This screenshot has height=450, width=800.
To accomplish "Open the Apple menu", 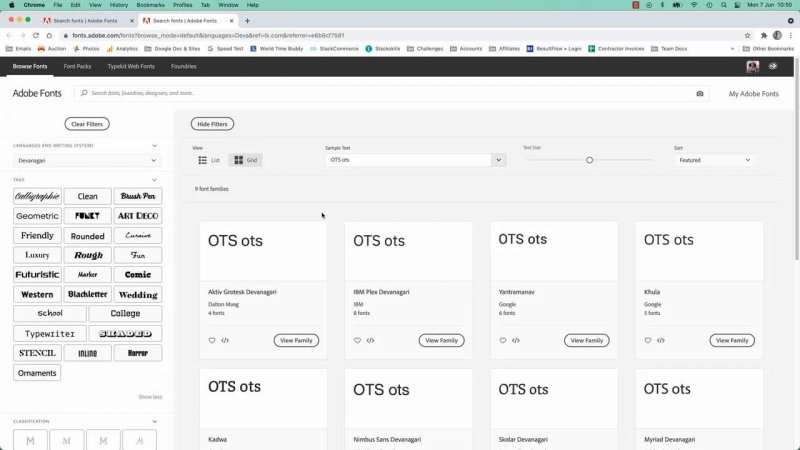I will [x=11, y=5].
